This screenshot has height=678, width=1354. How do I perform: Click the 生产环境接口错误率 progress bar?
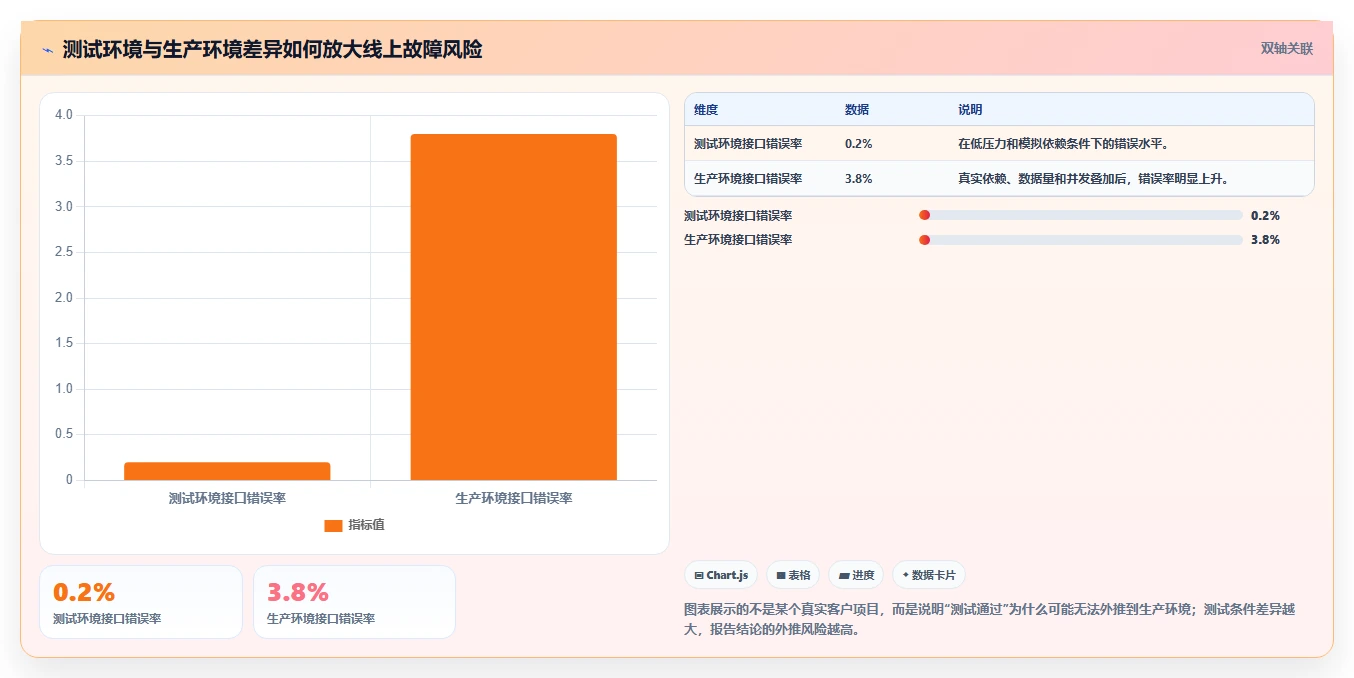point(1081,240)
